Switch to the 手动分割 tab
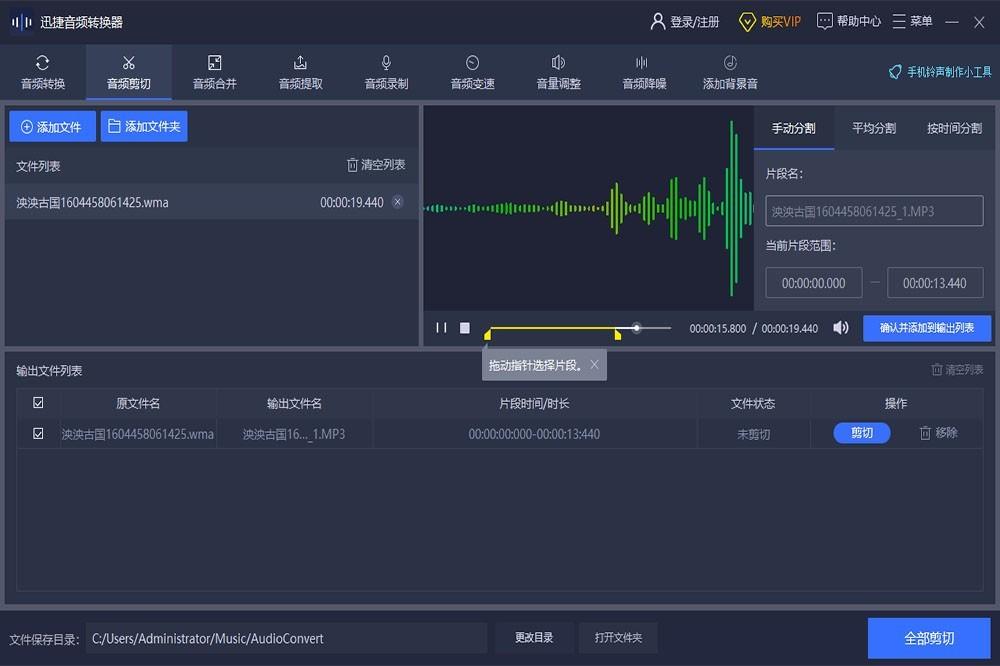1000x666 pixels. [x=793, y=128]
